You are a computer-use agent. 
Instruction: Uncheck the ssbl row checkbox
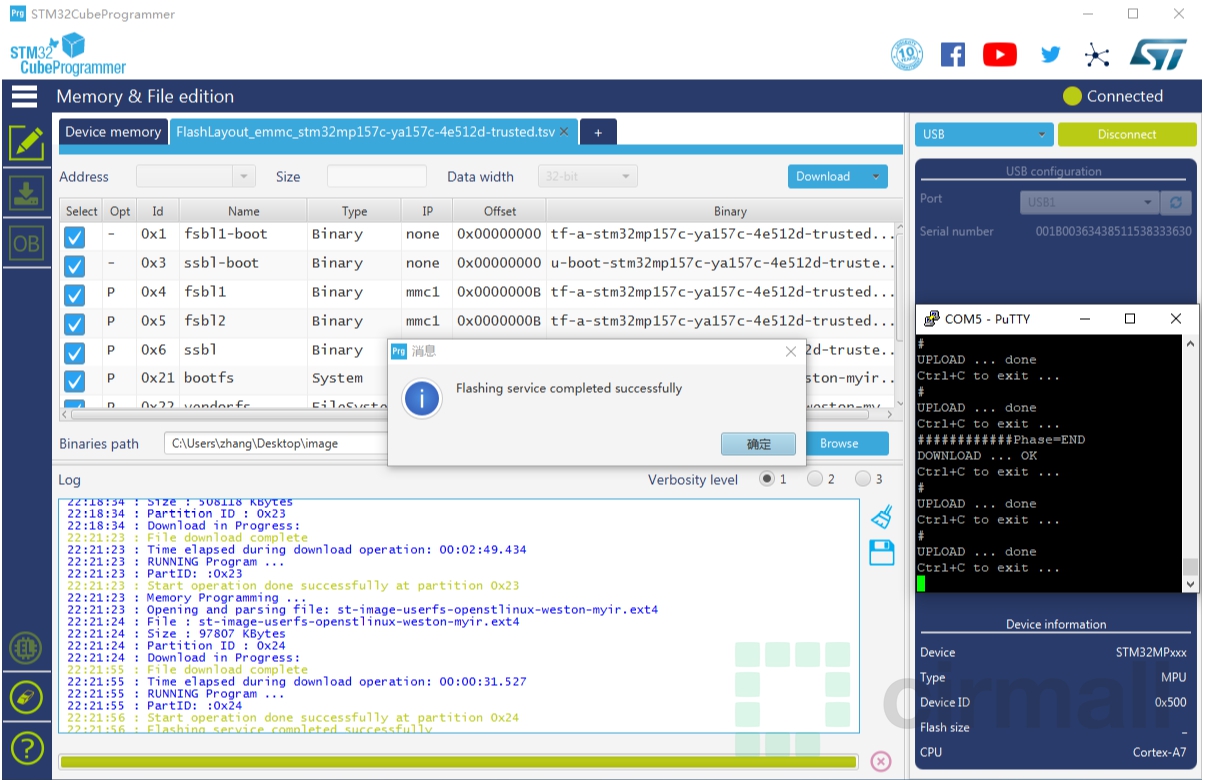[x=74, y=353]
